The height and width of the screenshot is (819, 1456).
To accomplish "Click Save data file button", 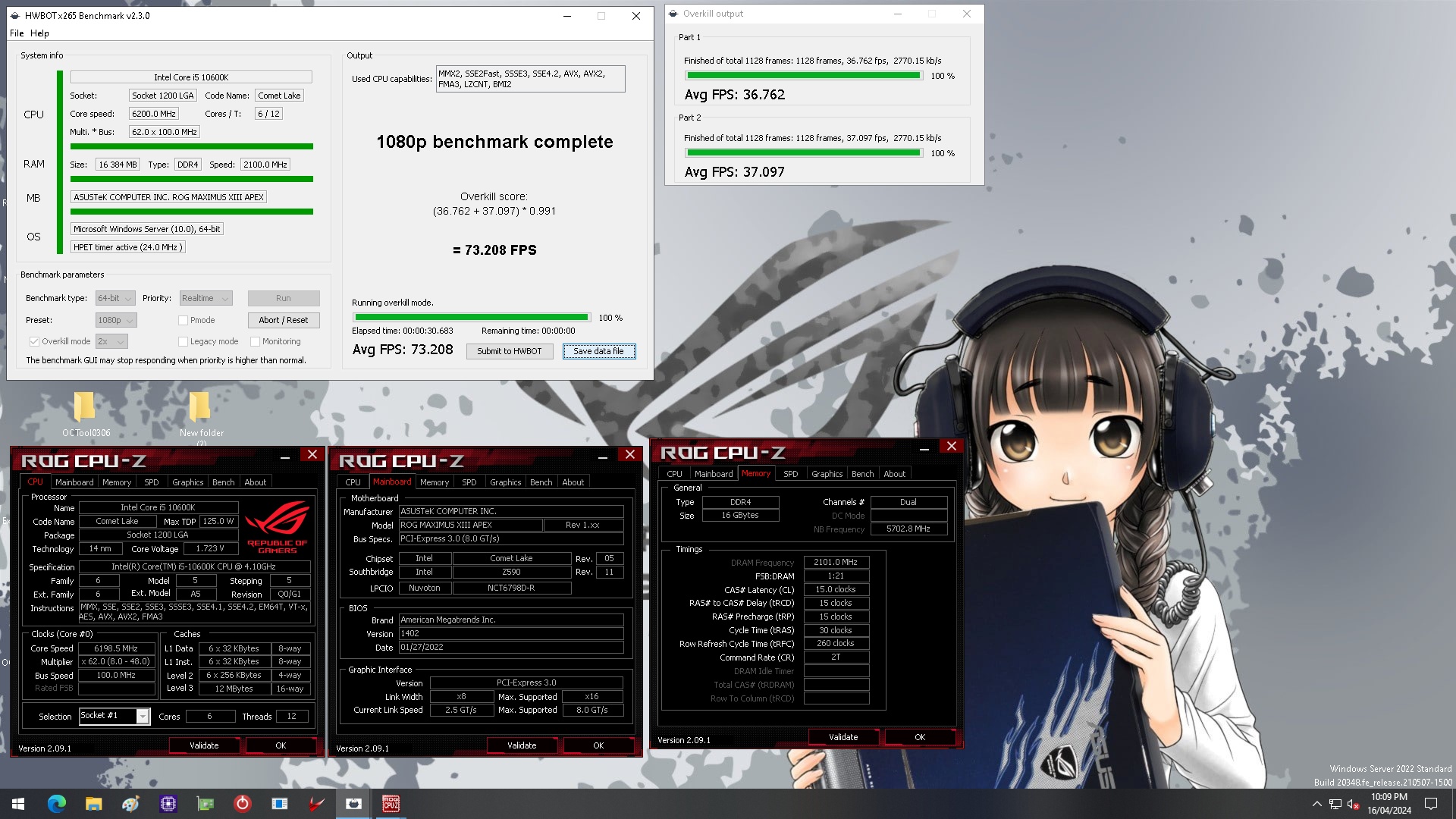I will pos(599,352).
